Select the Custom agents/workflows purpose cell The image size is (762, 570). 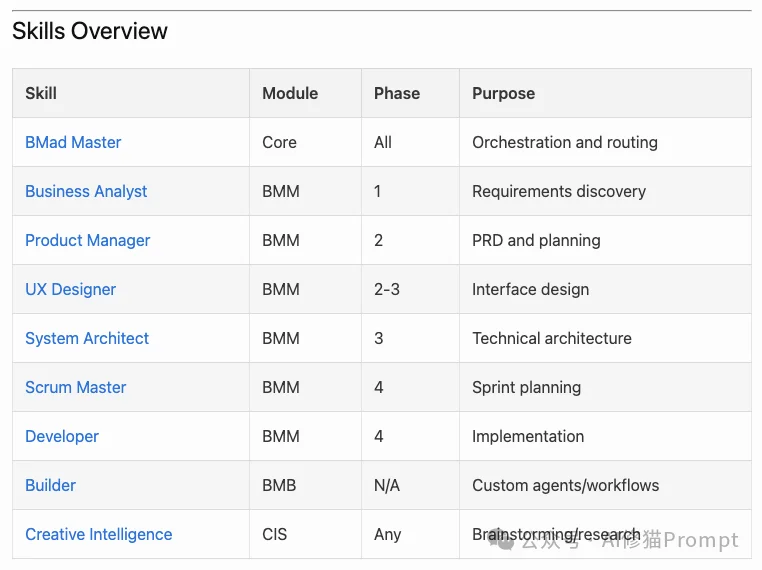point(566,485)
